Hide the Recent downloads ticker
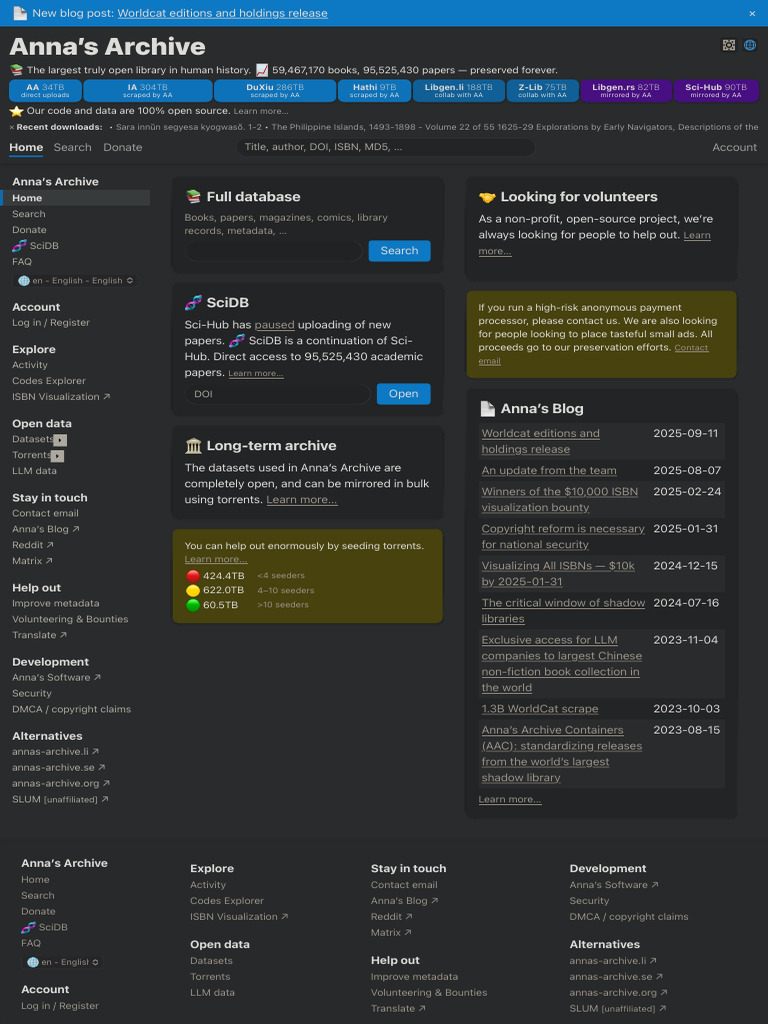 pos(12,127)
